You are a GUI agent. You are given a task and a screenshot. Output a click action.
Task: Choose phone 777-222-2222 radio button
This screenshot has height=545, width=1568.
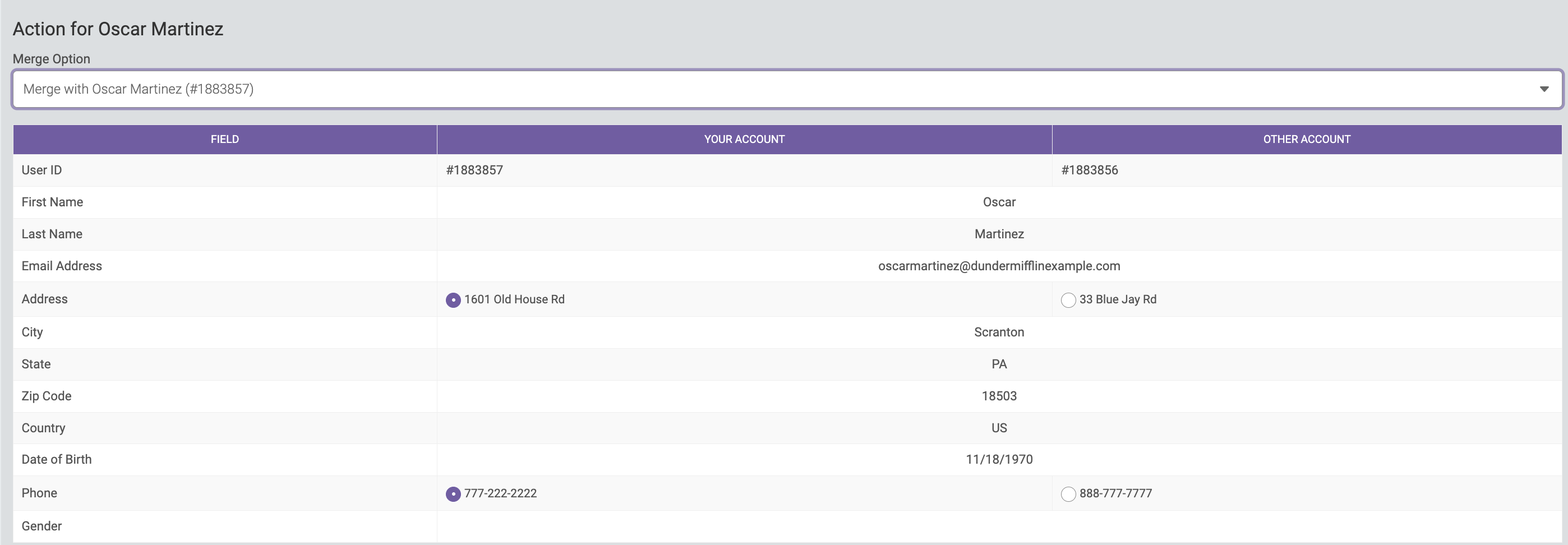coord(453,494)
